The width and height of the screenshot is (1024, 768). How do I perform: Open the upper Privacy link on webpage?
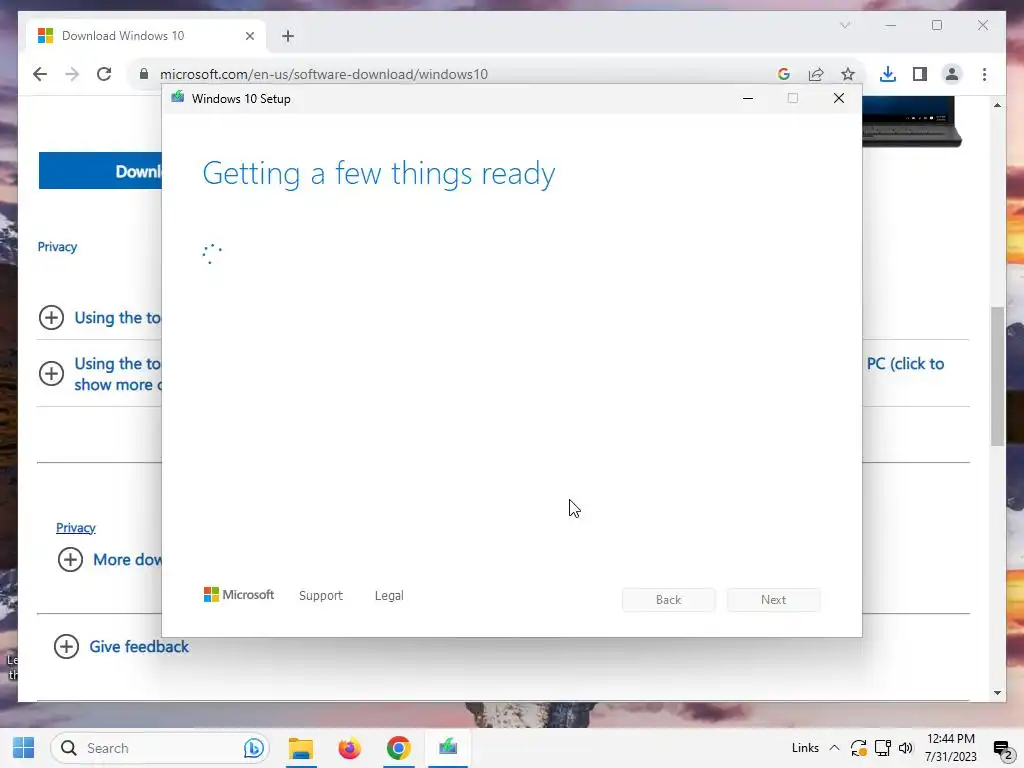pos(57,247)
